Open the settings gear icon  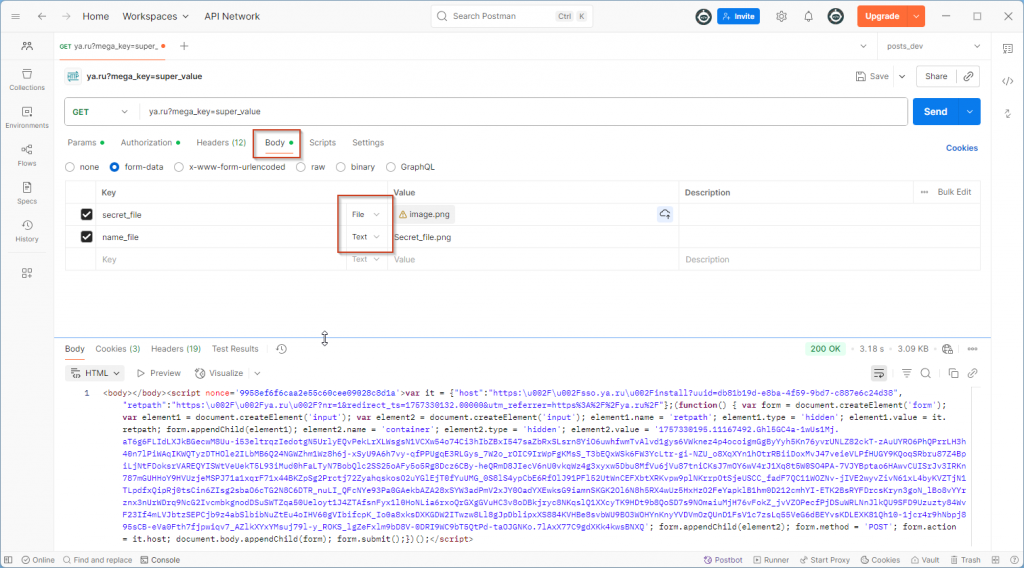(781, 16)
